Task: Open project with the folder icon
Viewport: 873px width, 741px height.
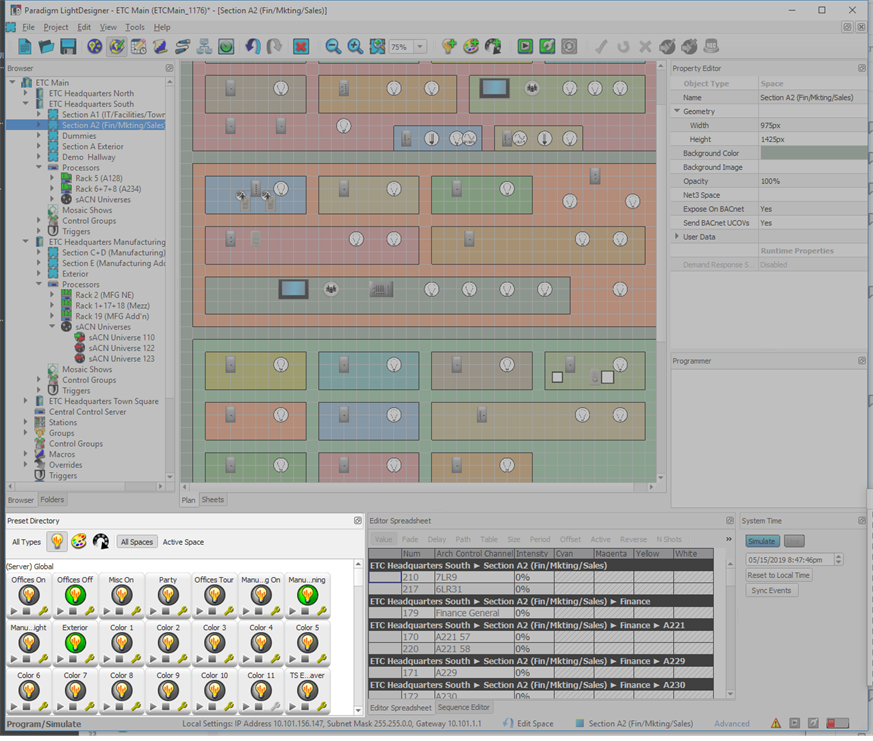Action: coord(46,47)
